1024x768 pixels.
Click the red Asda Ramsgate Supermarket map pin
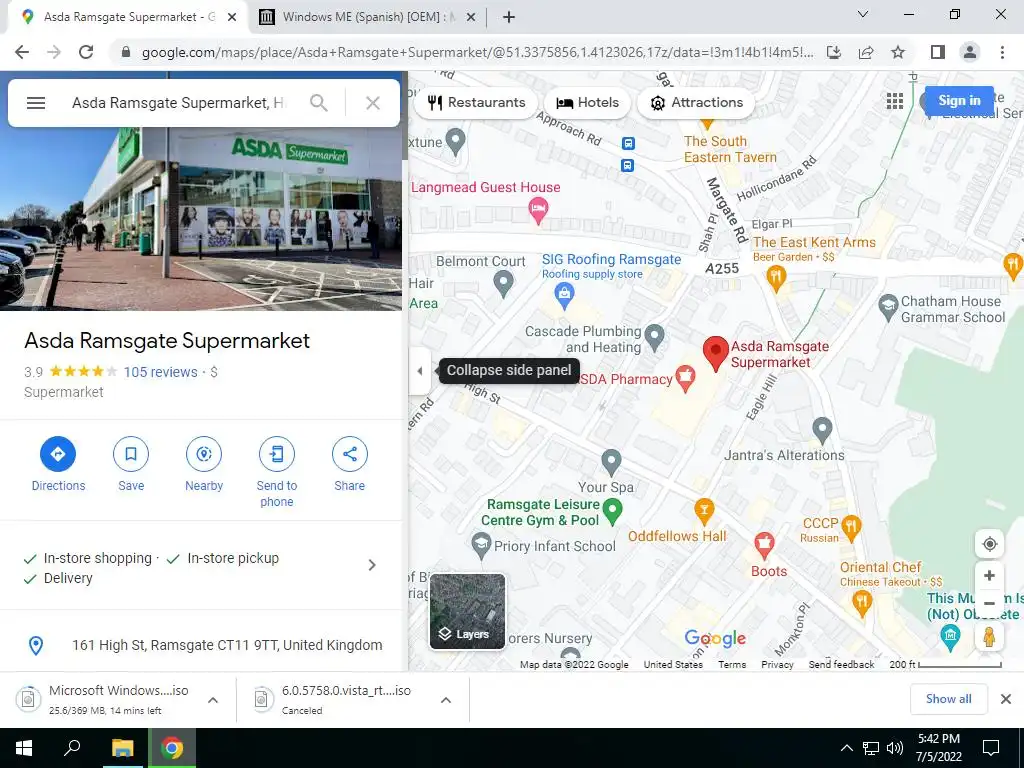point(716,354)
